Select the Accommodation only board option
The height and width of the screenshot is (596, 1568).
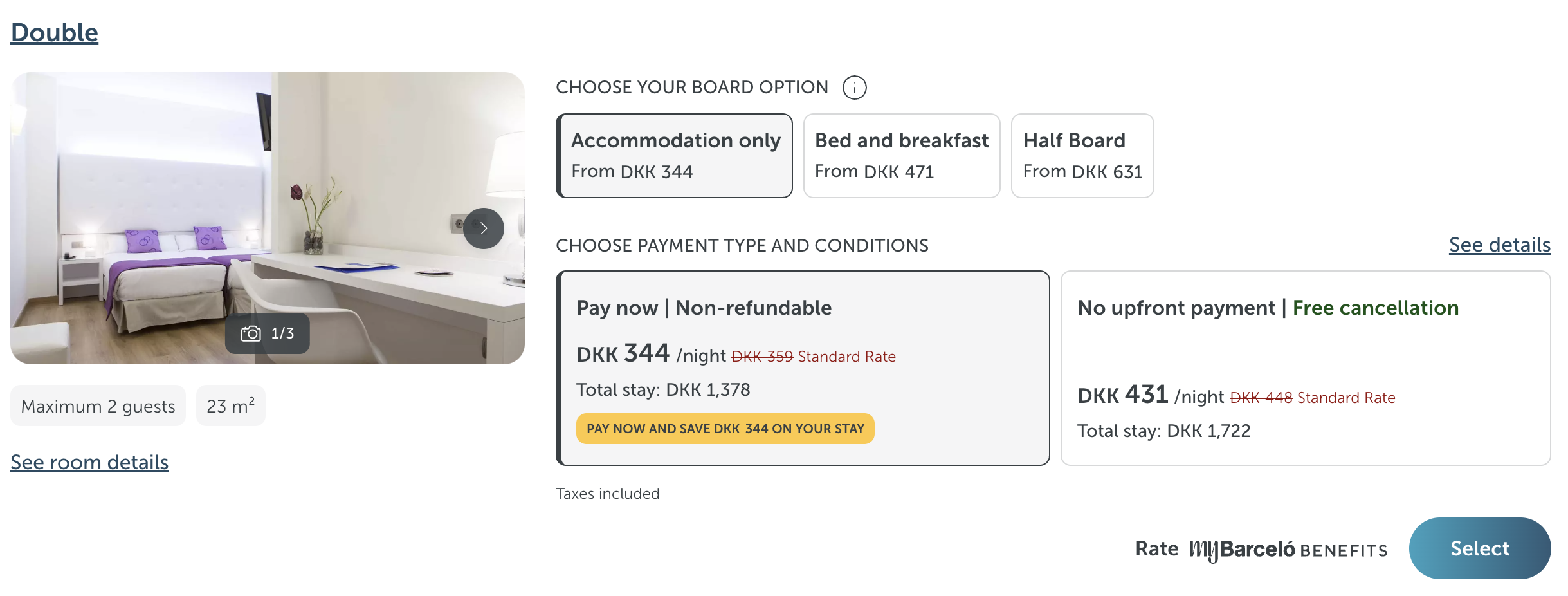click(x=675, y=156)
